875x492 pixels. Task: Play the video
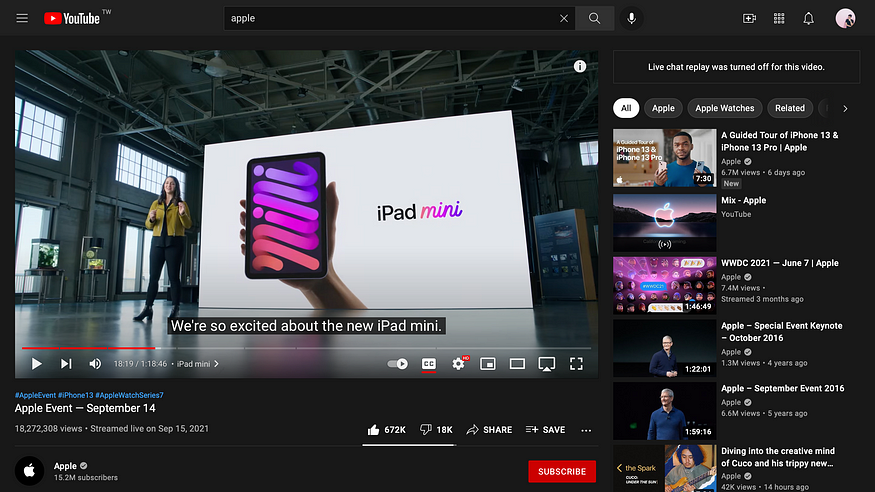point(36,364)
